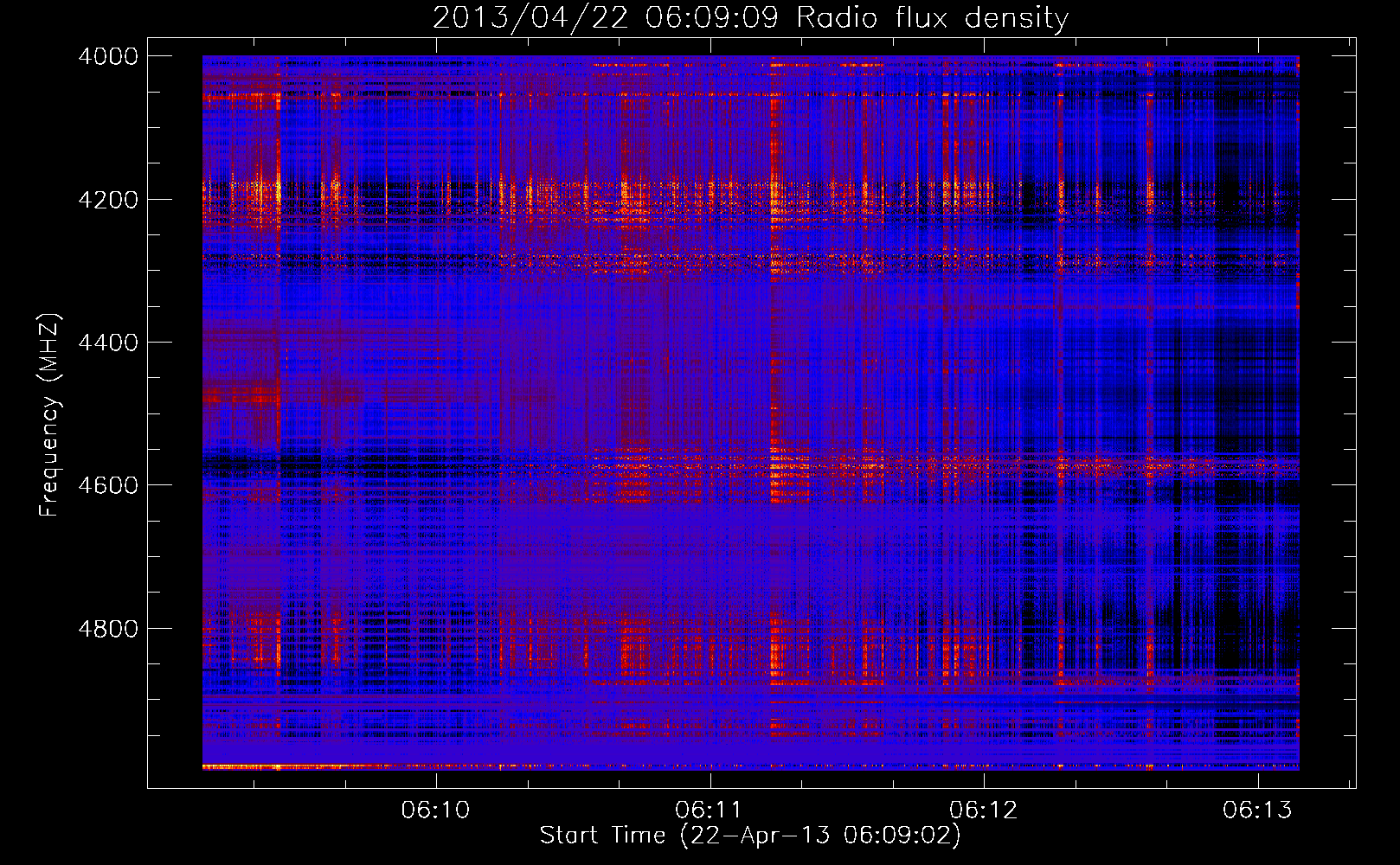Click the 'Frequency (MHZ)' y-axis title
Image resolution: width=1400 pixels, height=865 pixels.
point(50,415)
